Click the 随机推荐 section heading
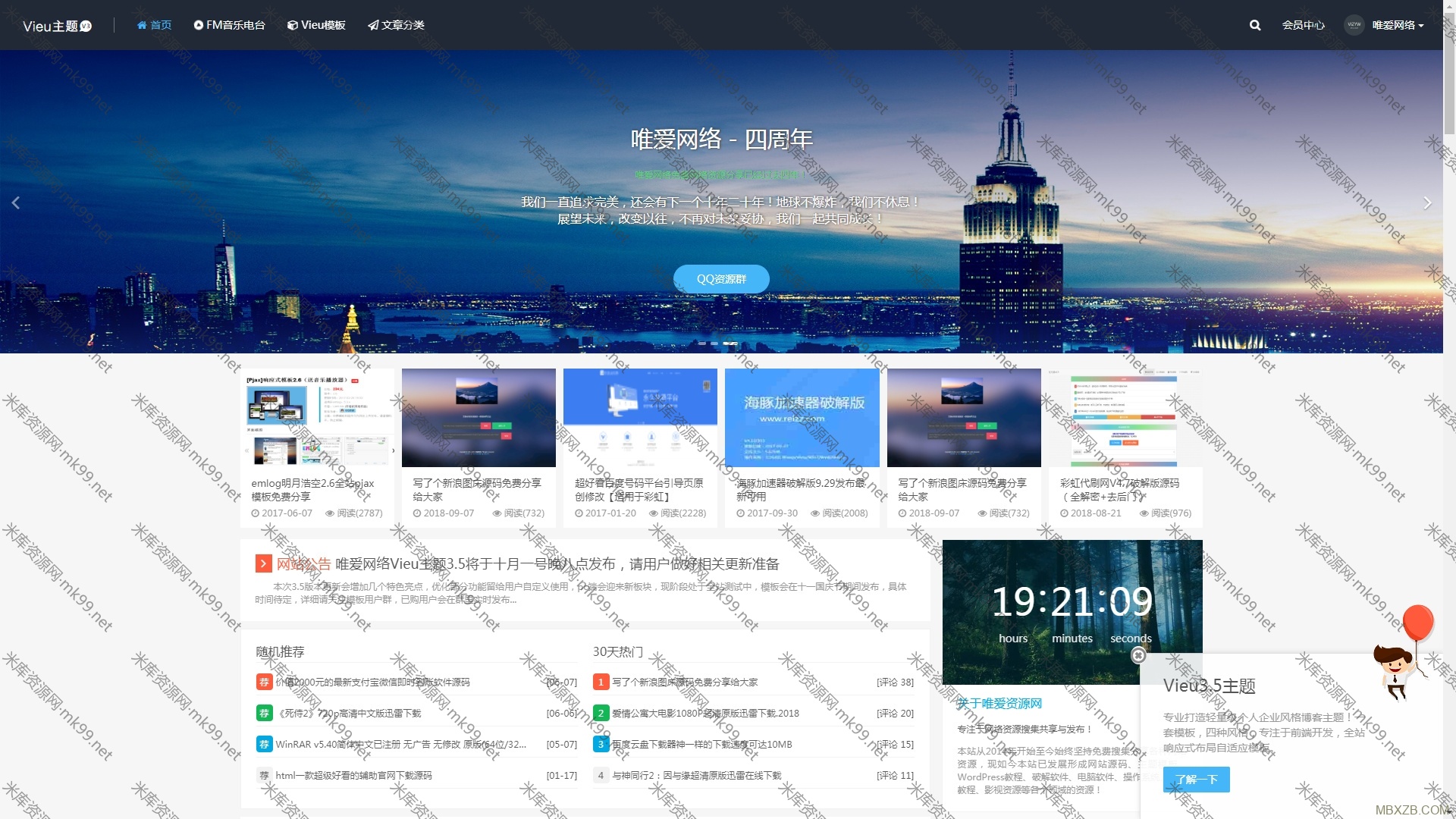This screenshot has width=1456, height=819. tap(280, 651)
